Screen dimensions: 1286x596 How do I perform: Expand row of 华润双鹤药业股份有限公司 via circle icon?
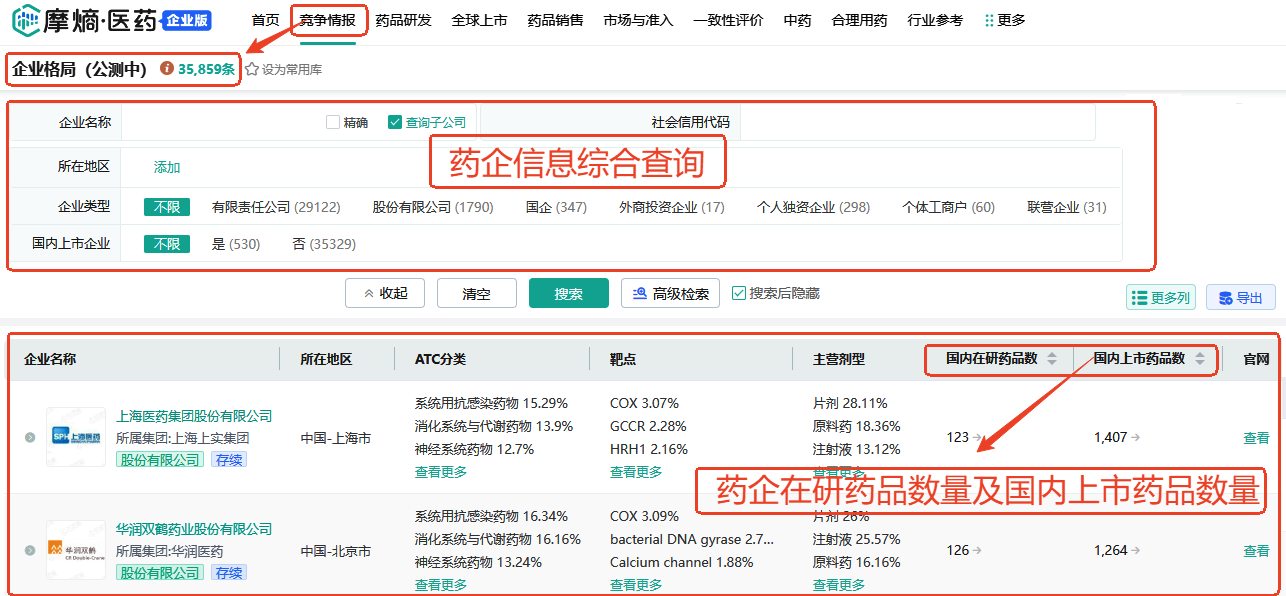(30, 550)
